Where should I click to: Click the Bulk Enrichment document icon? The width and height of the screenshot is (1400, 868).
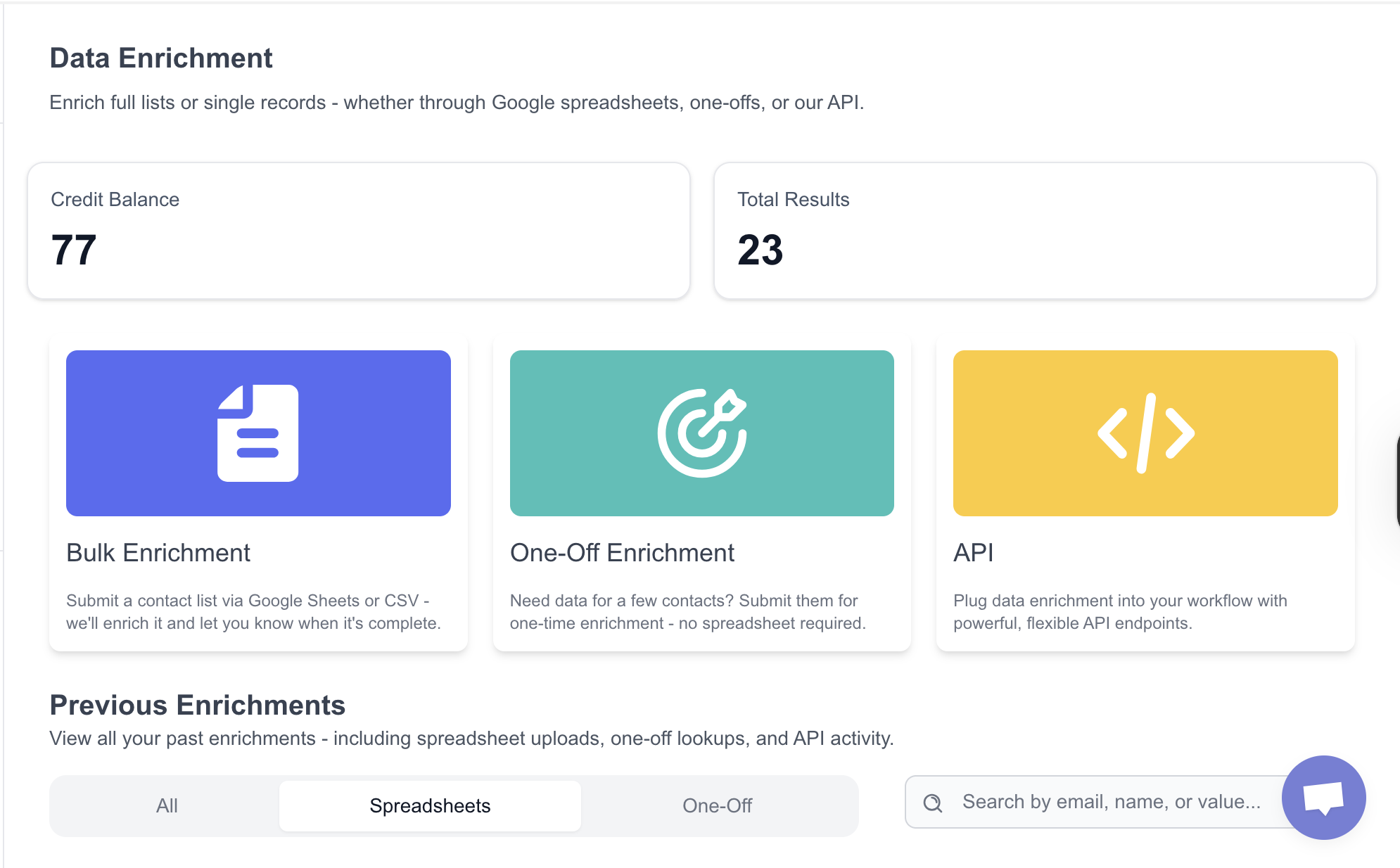tap(258, 433)
